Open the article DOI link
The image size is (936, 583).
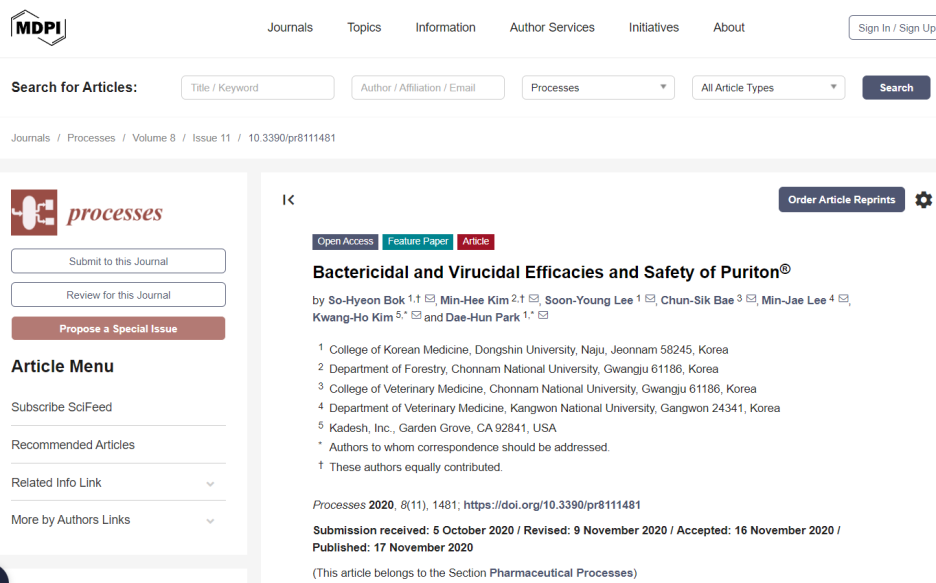coord(552,505)
